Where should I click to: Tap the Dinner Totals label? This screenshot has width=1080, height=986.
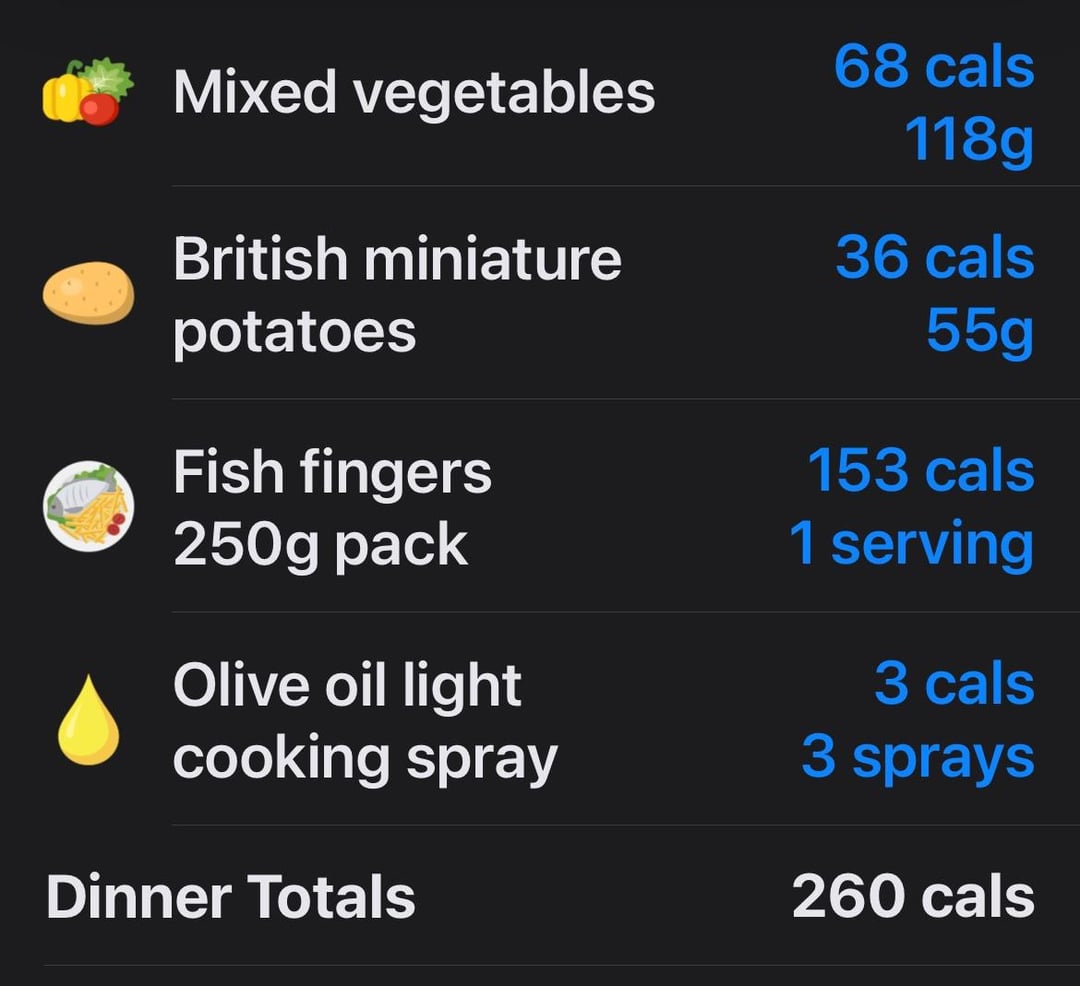click(x=231, y=896)
